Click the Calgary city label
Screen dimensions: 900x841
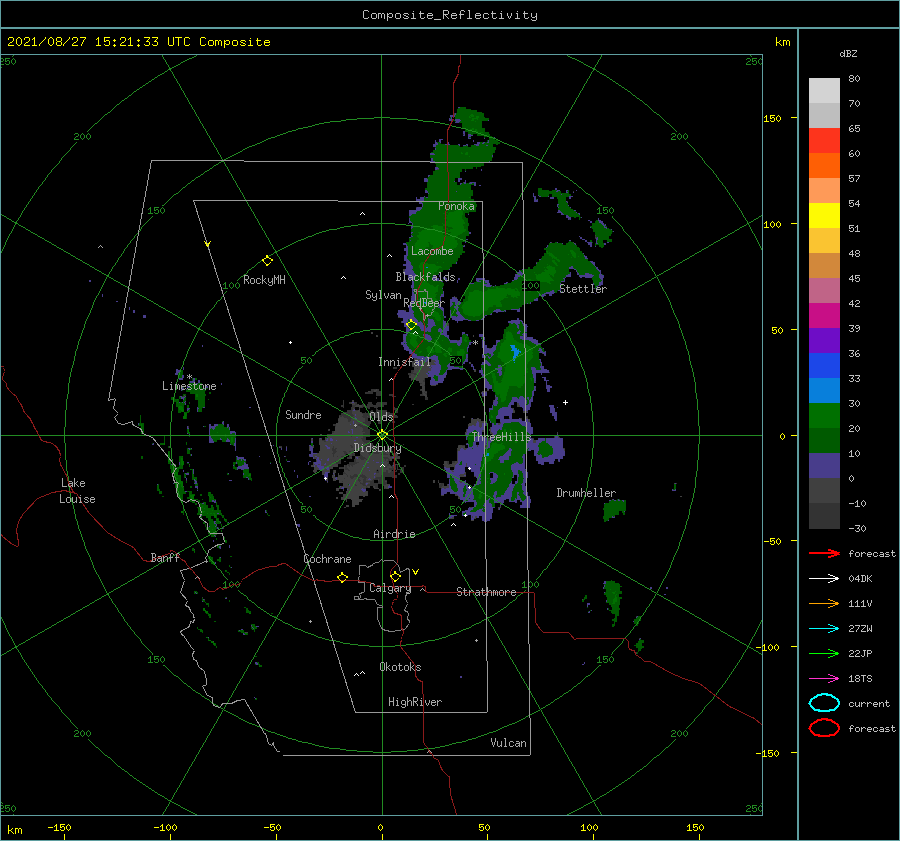pos(390,588)
